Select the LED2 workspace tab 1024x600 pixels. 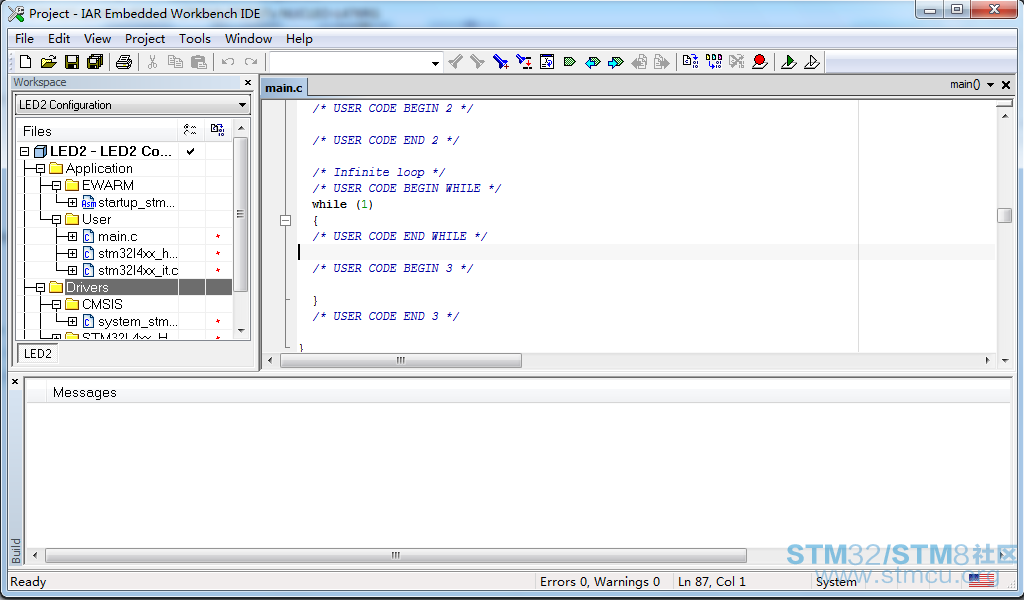37,353
